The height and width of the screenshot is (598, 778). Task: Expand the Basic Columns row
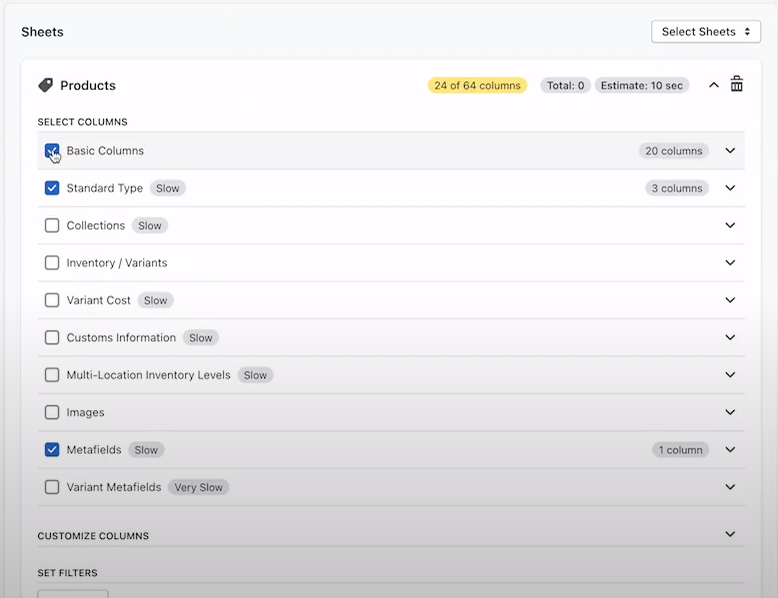pyautogui.click(x=730, y=150)
